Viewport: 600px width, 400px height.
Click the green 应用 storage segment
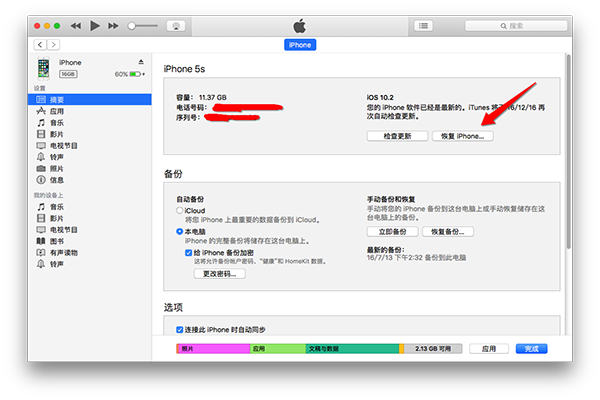(x=278, y=349)
